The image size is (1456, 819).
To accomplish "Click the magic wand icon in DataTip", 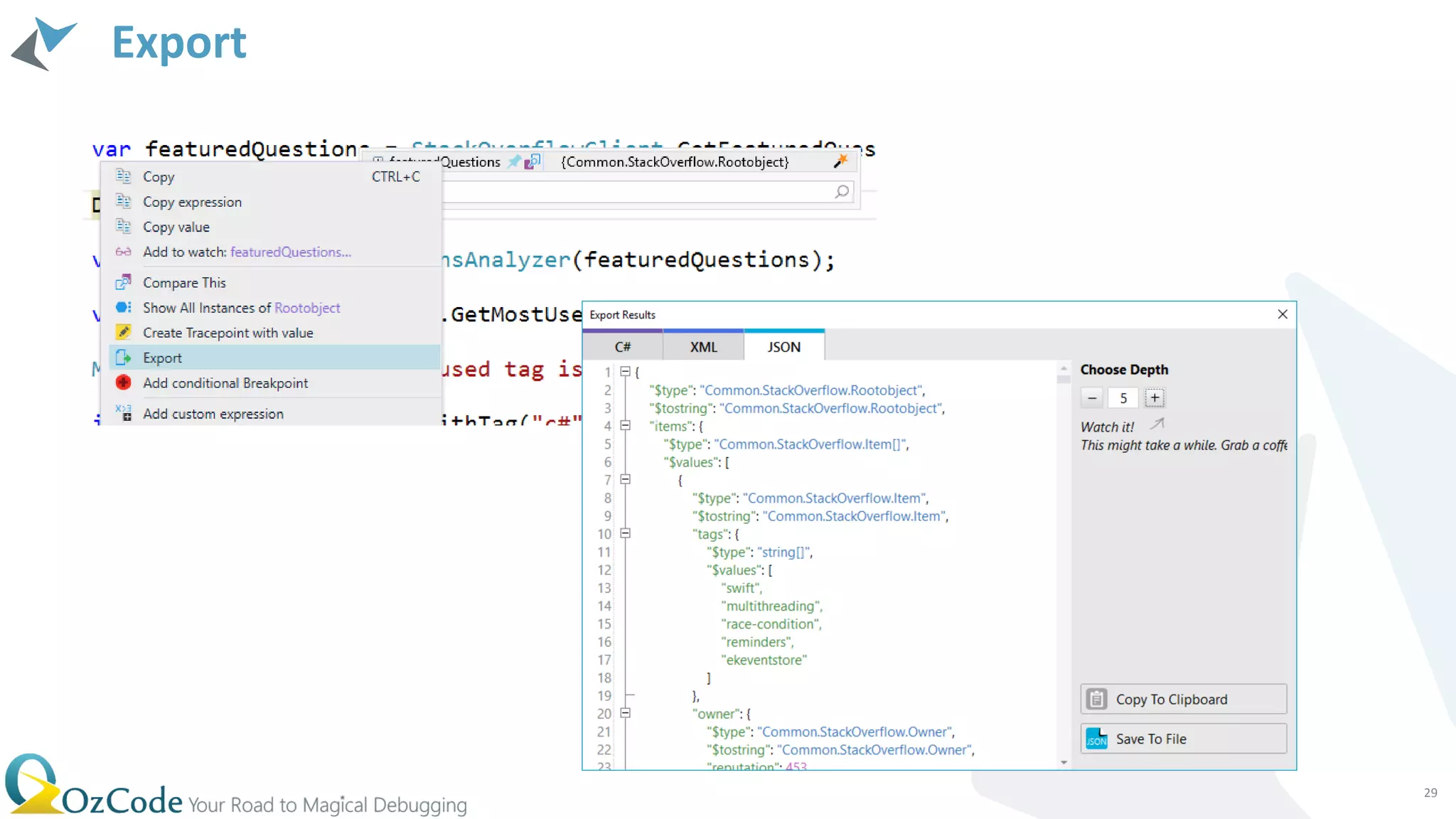I will [x=840, y=161].
